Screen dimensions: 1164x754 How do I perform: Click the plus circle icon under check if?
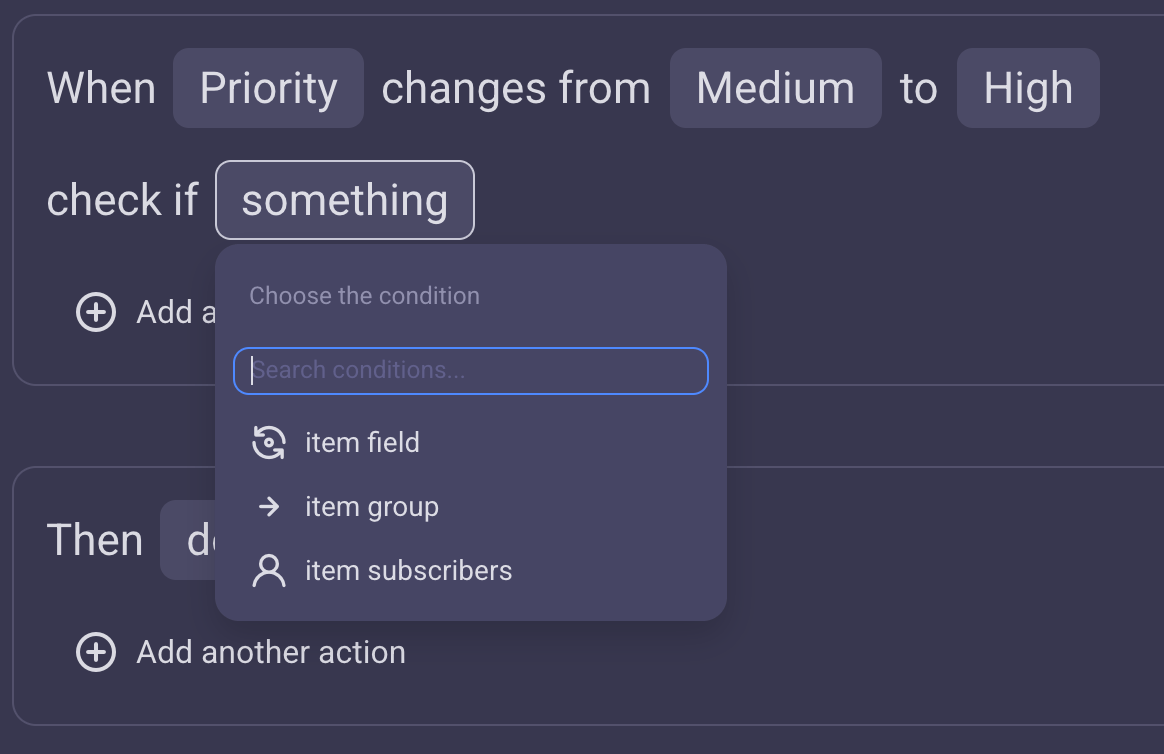pyautogui.click(x=96, y=312)
